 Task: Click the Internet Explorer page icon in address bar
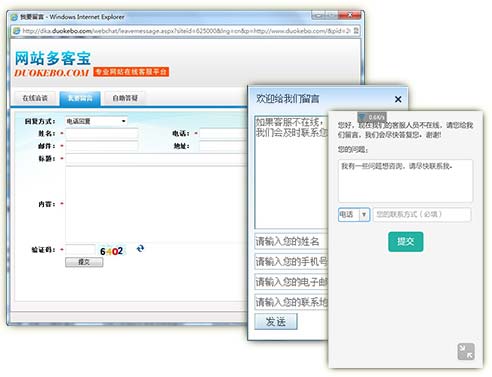16,31
